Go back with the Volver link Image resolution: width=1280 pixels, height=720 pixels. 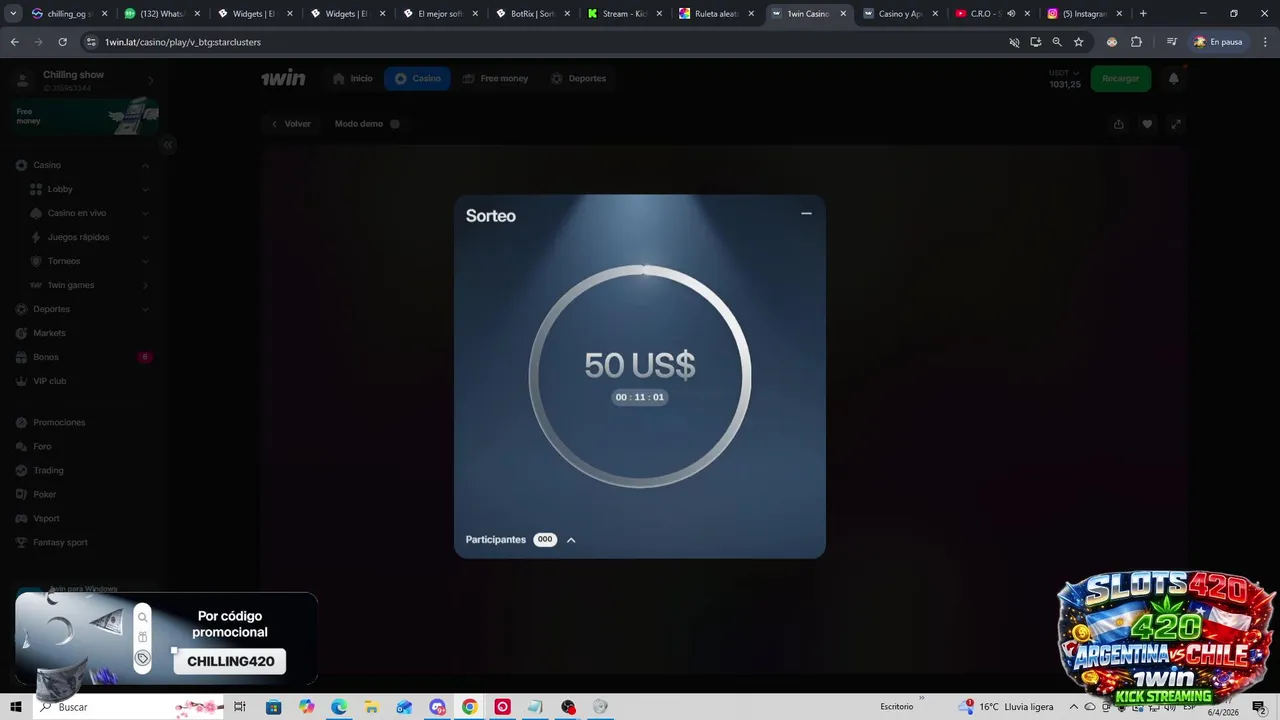291,124
